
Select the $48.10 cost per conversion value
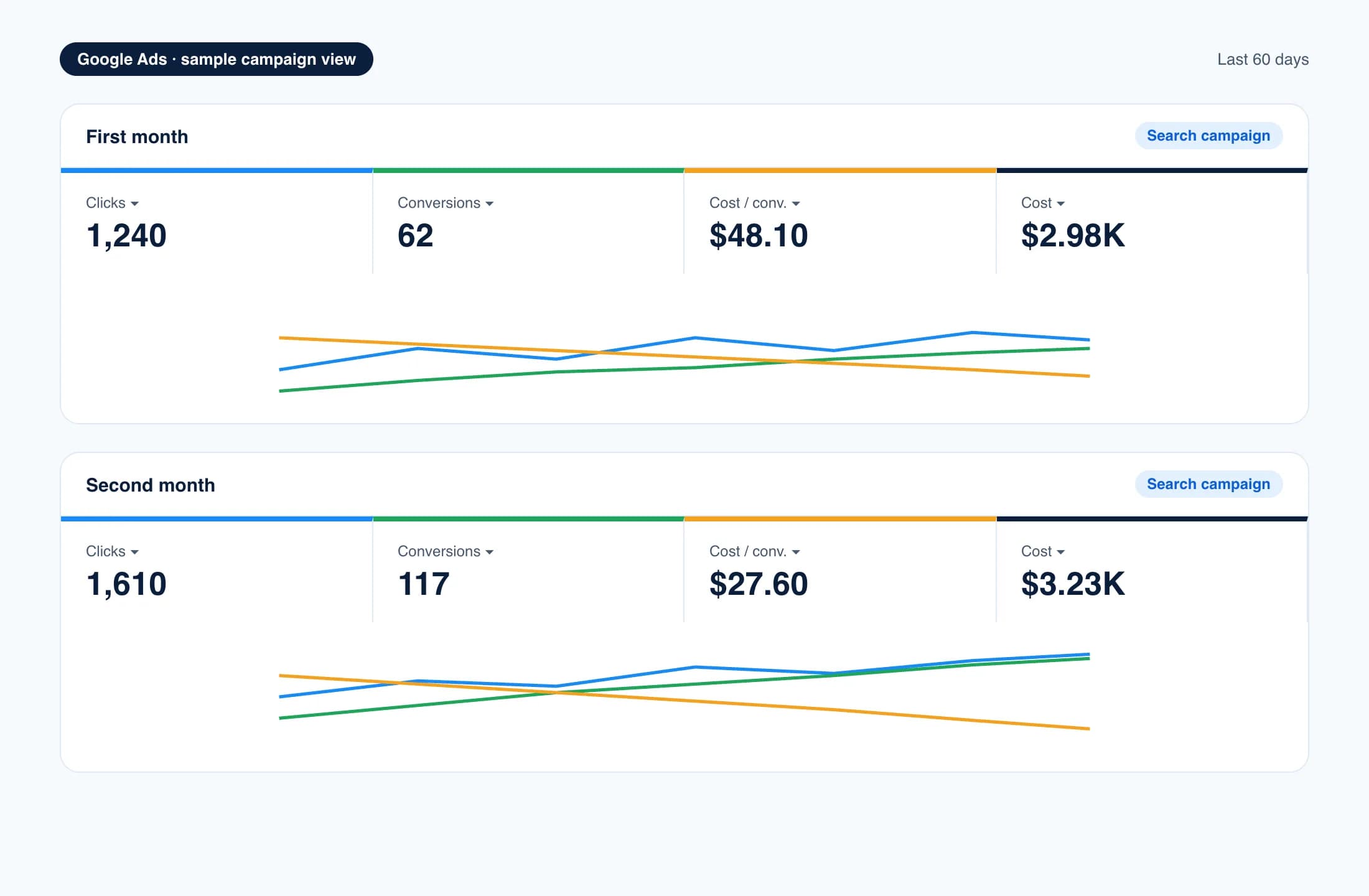tap(759, 236)
